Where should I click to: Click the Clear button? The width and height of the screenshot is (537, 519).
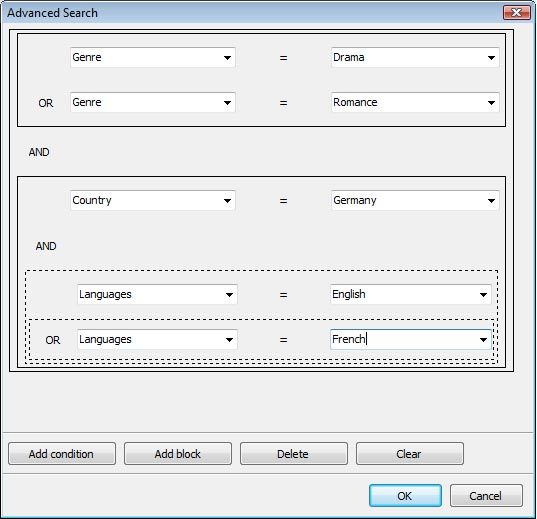410,454
